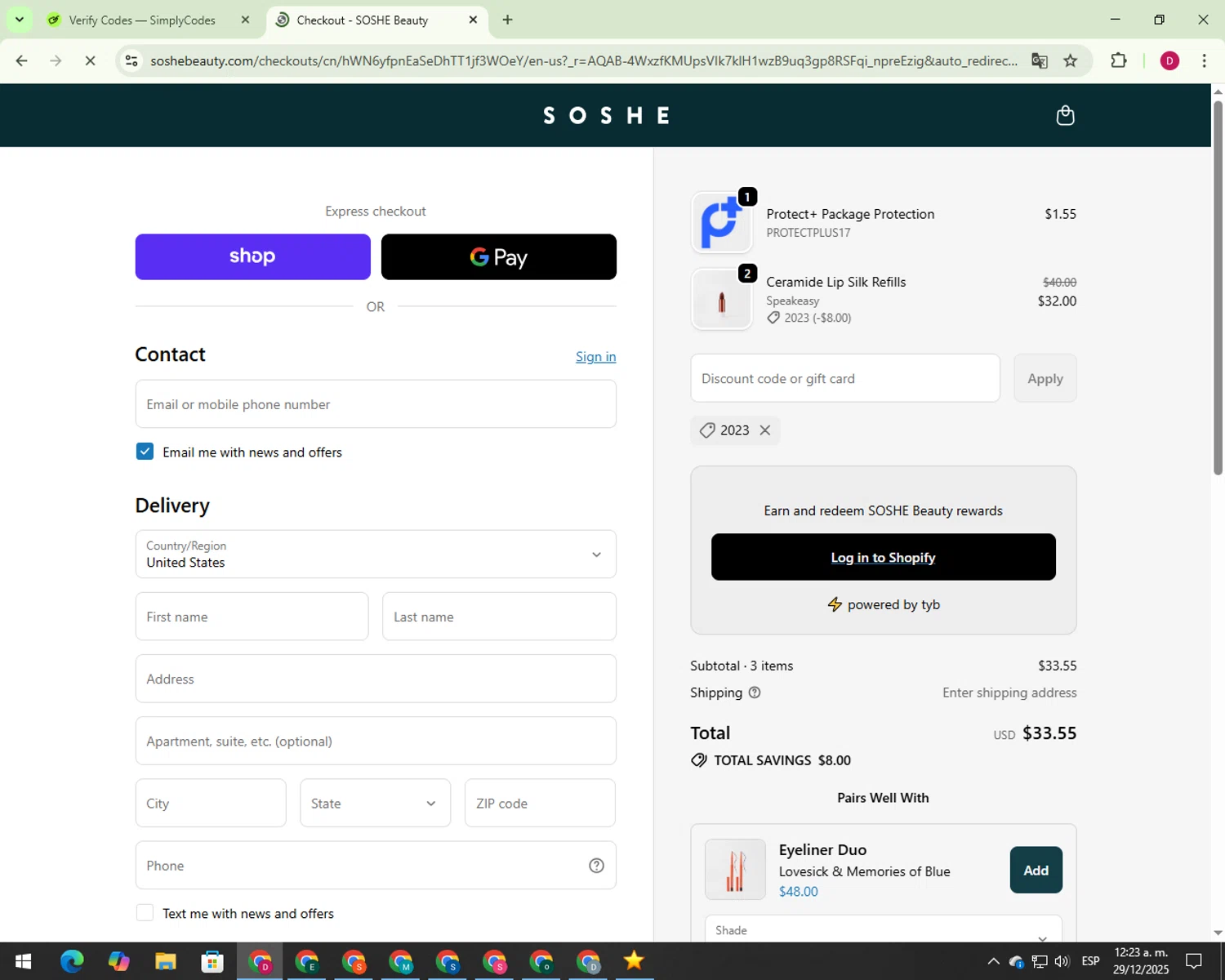Open the State dropdown
Image resolution: width=1225 pixels, height=980 pixels.
376,803
